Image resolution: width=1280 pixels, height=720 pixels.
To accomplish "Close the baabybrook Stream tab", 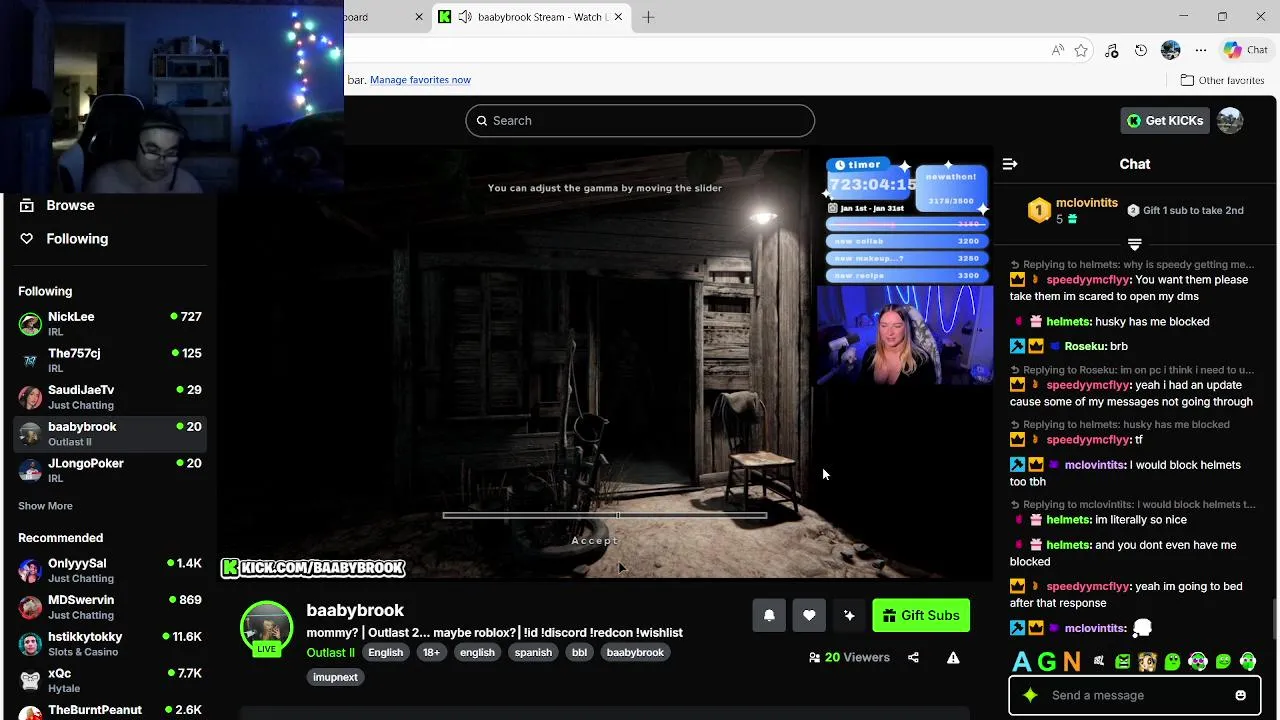I will pyautogui.click(x=618, y=17).
